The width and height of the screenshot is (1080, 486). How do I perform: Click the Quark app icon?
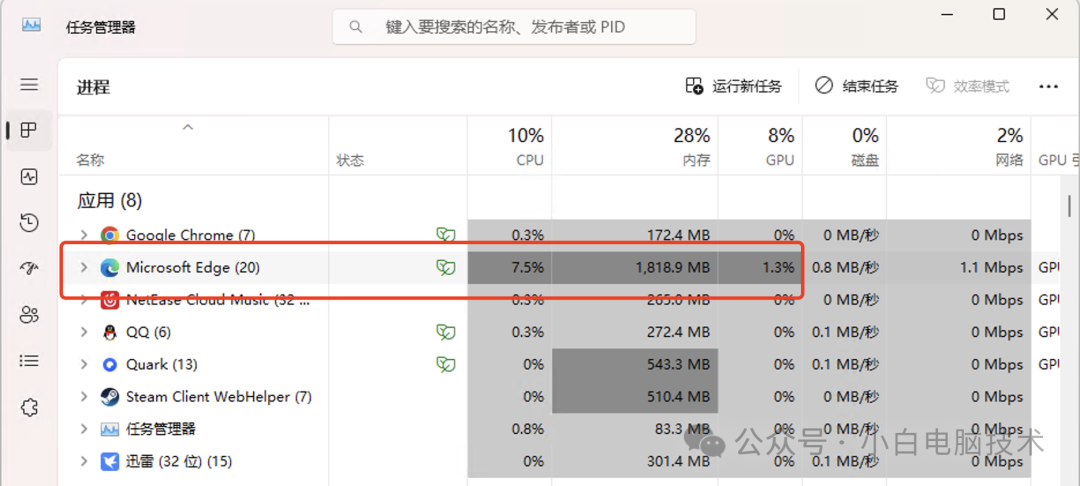coord(109,364)
